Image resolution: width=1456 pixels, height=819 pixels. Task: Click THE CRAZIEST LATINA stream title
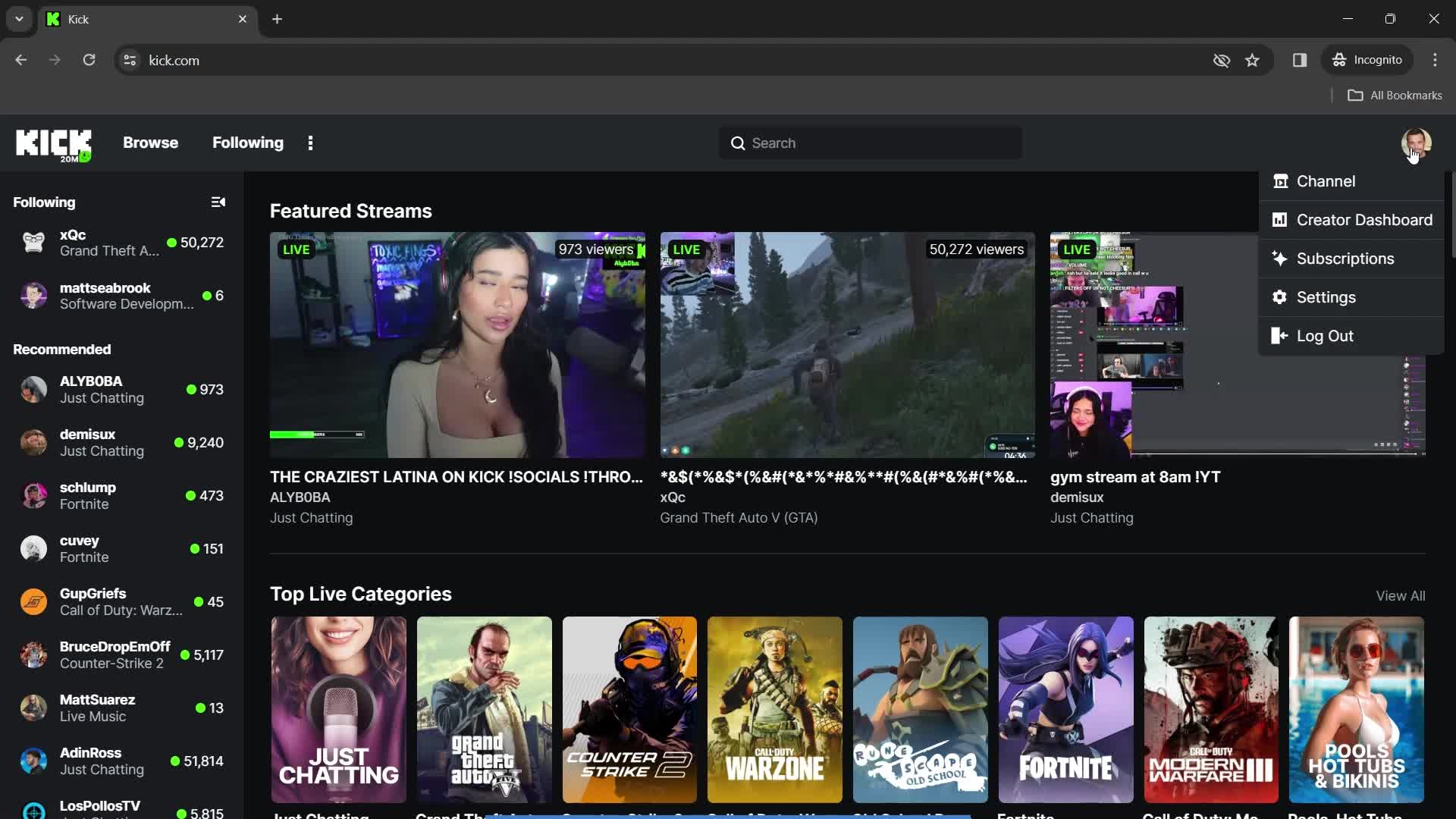(x=456, y=477)
